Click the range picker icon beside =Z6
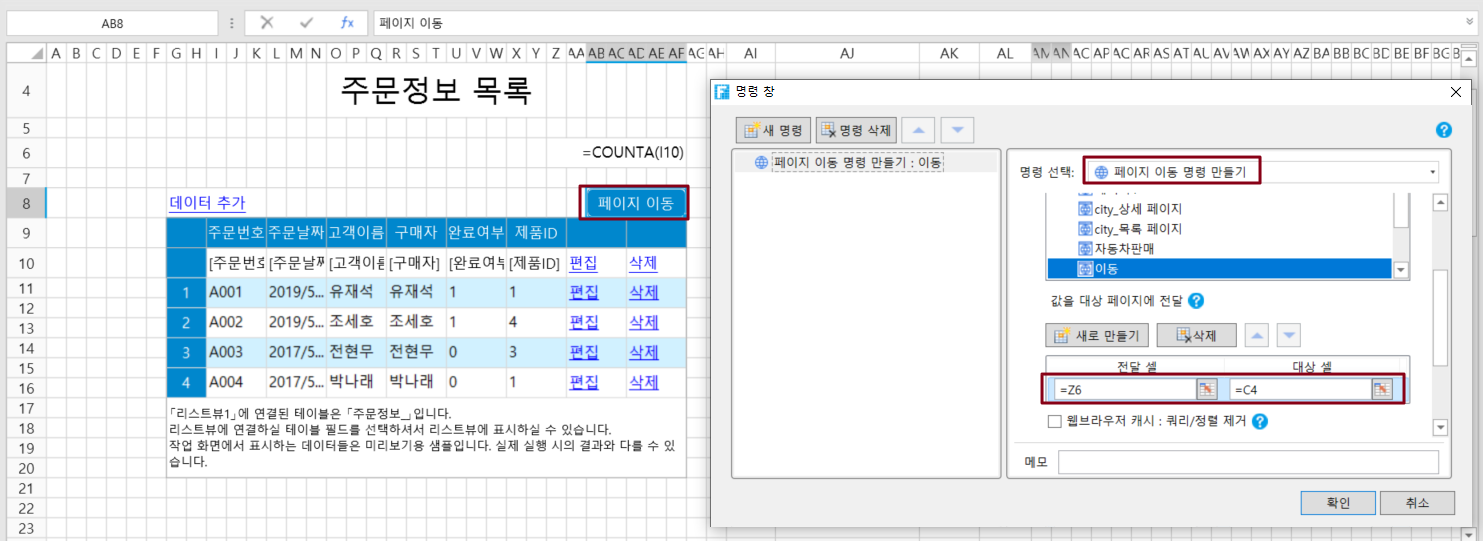1483x541 pixels. (1206, 390)
